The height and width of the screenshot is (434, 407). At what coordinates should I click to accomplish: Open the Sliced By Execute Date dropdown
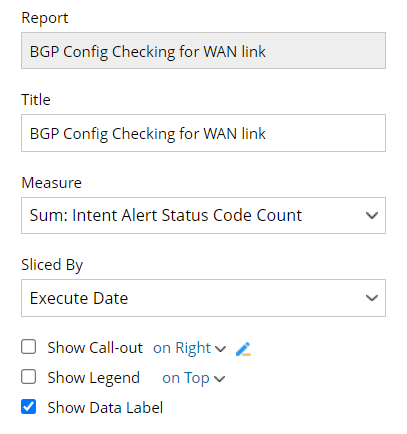coord(203,298)
